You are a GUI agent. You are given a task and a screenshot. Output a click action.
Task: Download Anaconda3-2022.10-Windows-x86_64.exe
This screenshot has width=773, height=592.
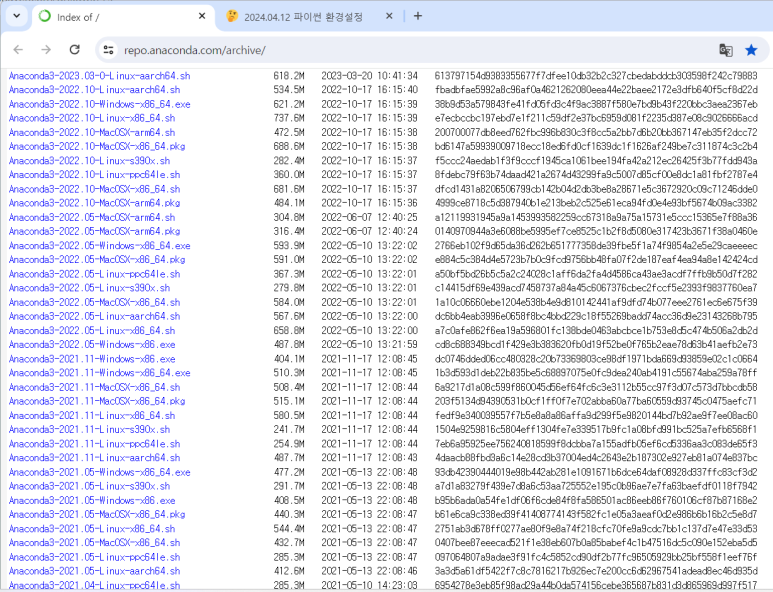pos(99,104)
